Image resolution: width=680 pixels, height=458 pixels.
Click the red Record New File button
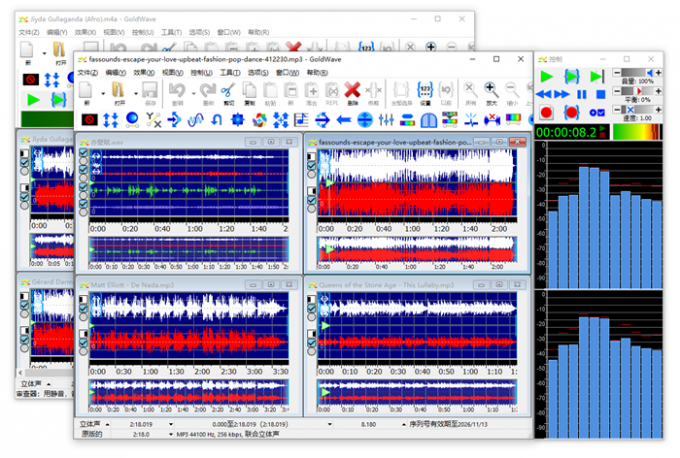coord(546,113)
